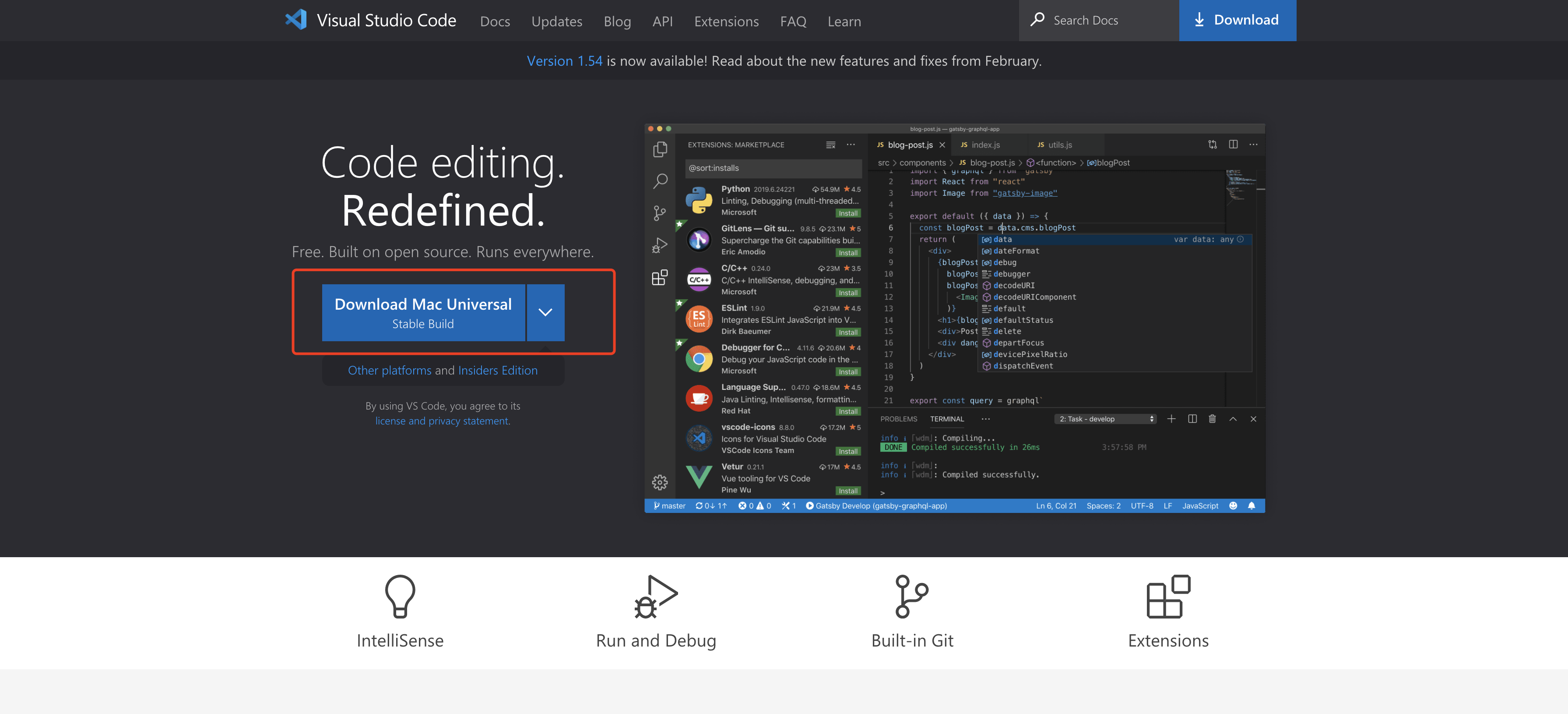Open the Learn nav item
The width and height of the screenshot is (1568, 714).
tap(844, 21)
